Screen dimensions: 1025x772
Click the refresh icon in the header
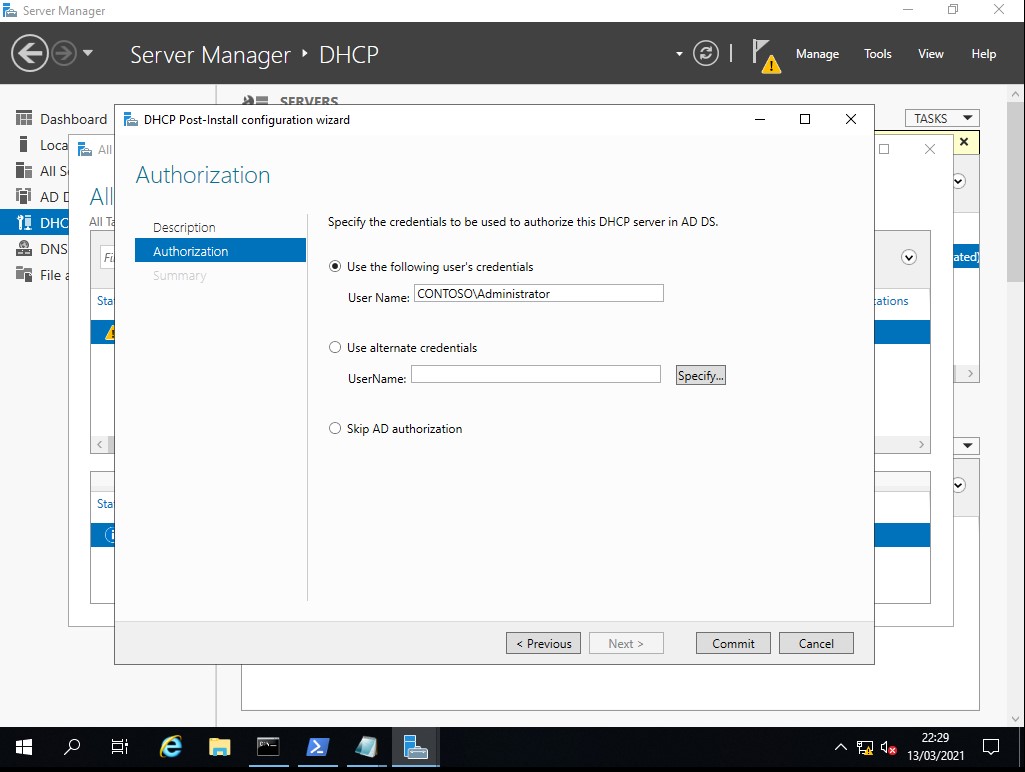coord(706,54)
